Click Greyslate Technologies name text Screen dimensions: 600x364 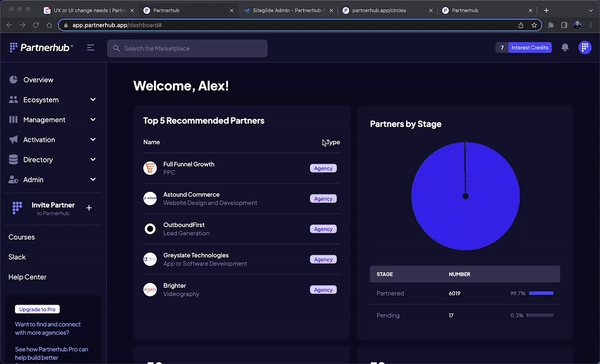coord(196,255)
